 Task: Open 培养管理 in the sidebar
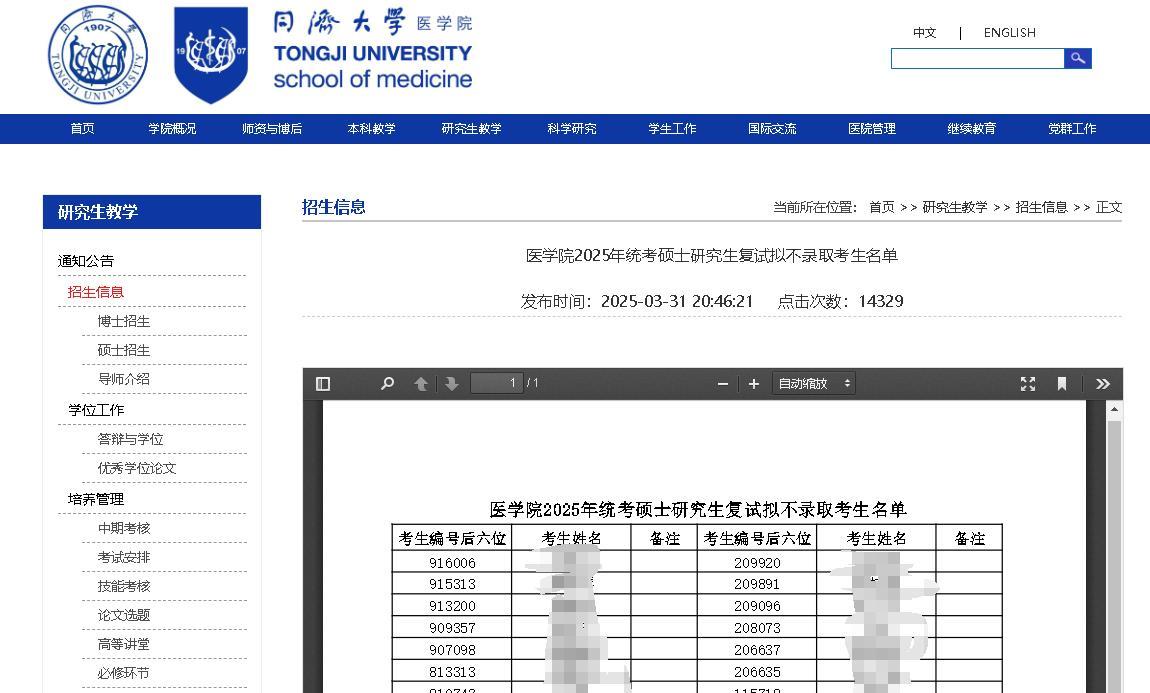[x=95, y=499]
